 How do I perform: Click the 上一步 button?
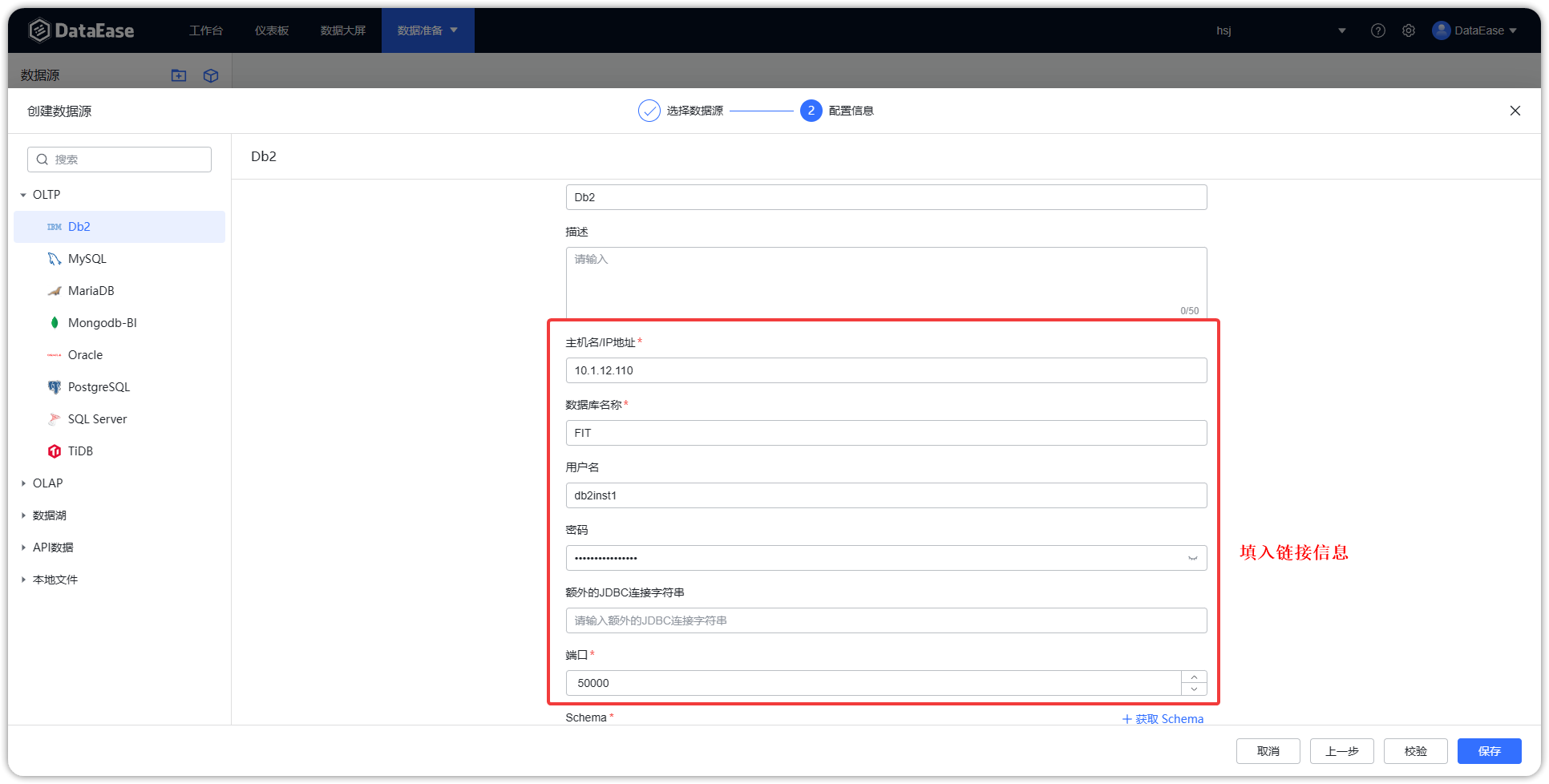tap(1341, 751)
